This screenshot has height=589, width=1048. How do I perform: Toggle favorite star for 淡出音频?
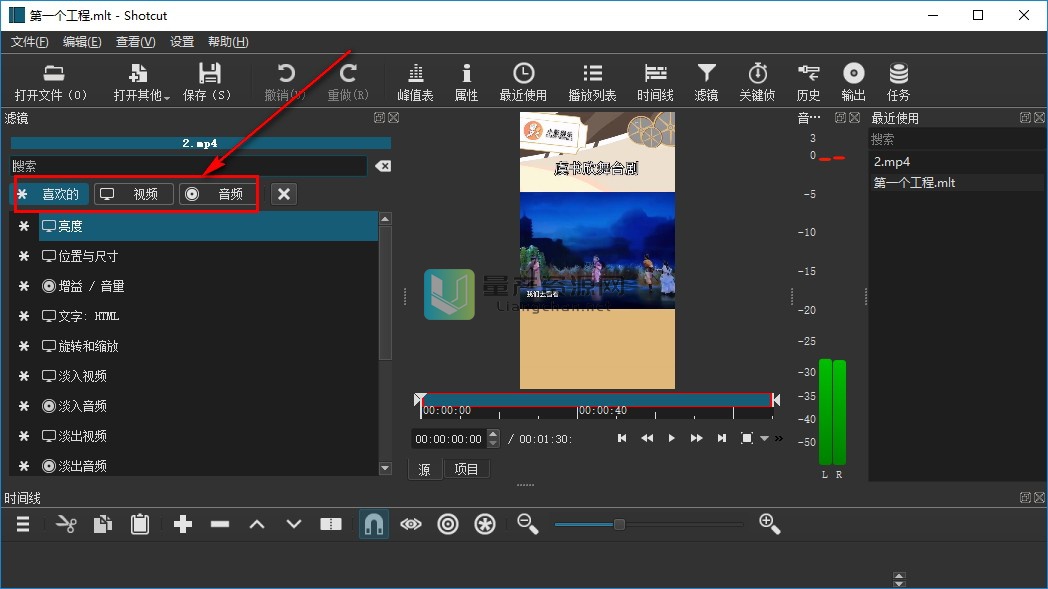point(24,466)
